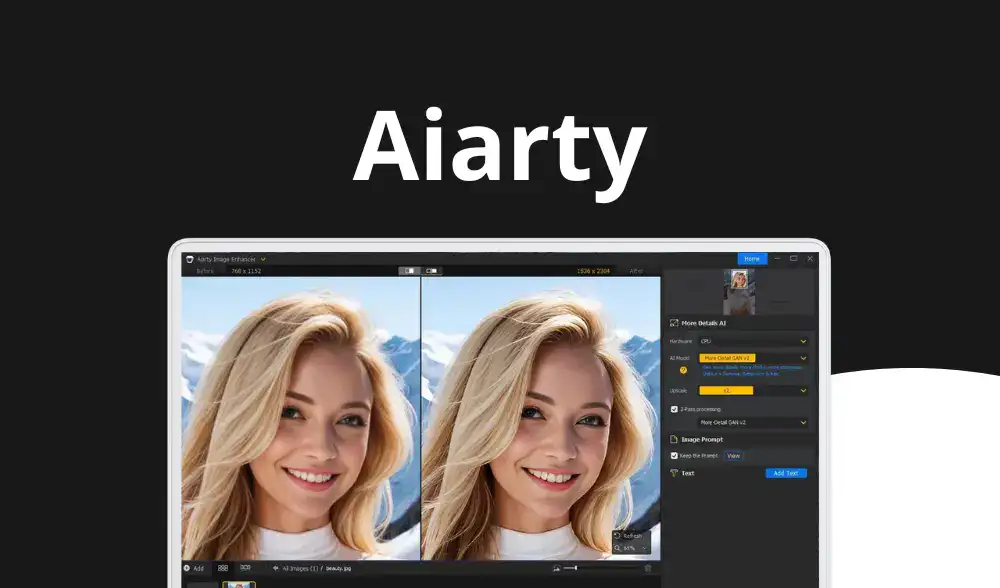Click the Add Text button

[786, 473]
